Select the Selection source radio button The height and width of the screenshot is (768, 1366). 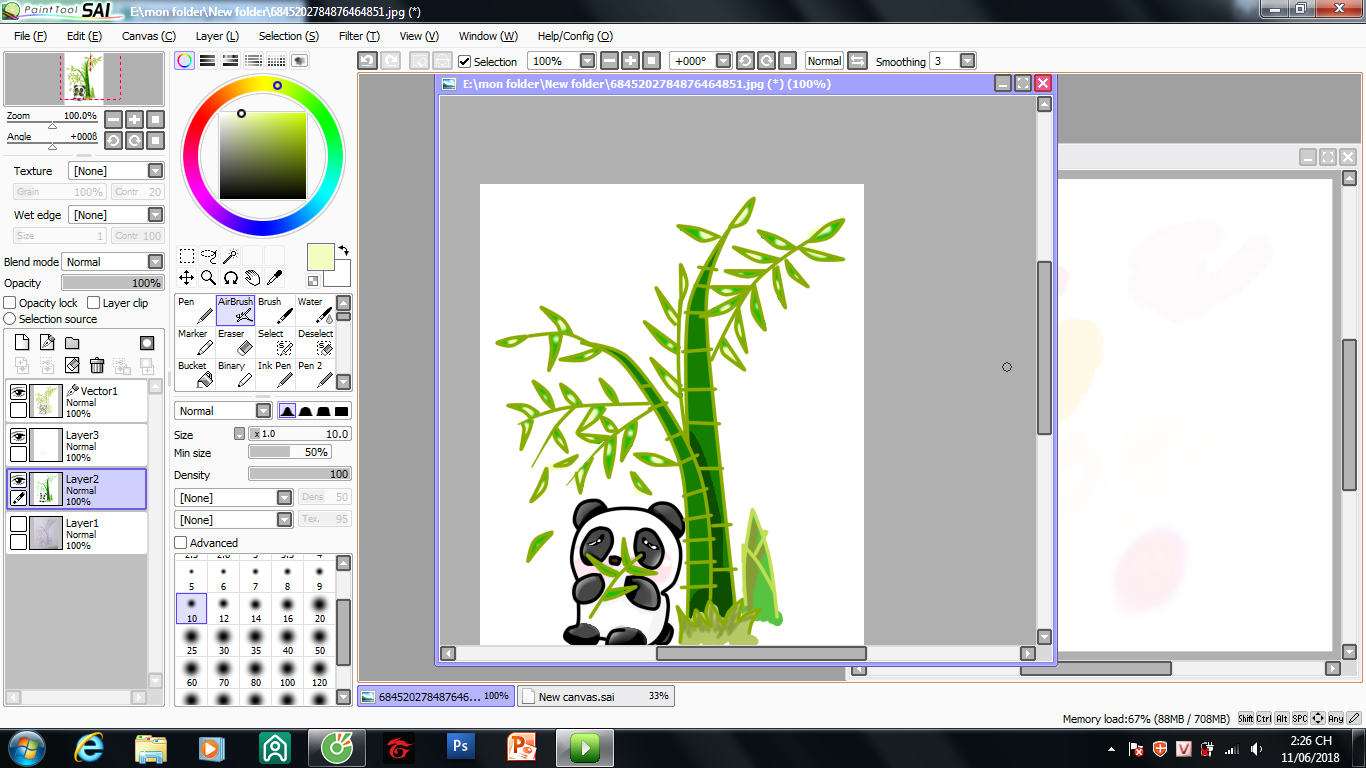click(10, 319)
